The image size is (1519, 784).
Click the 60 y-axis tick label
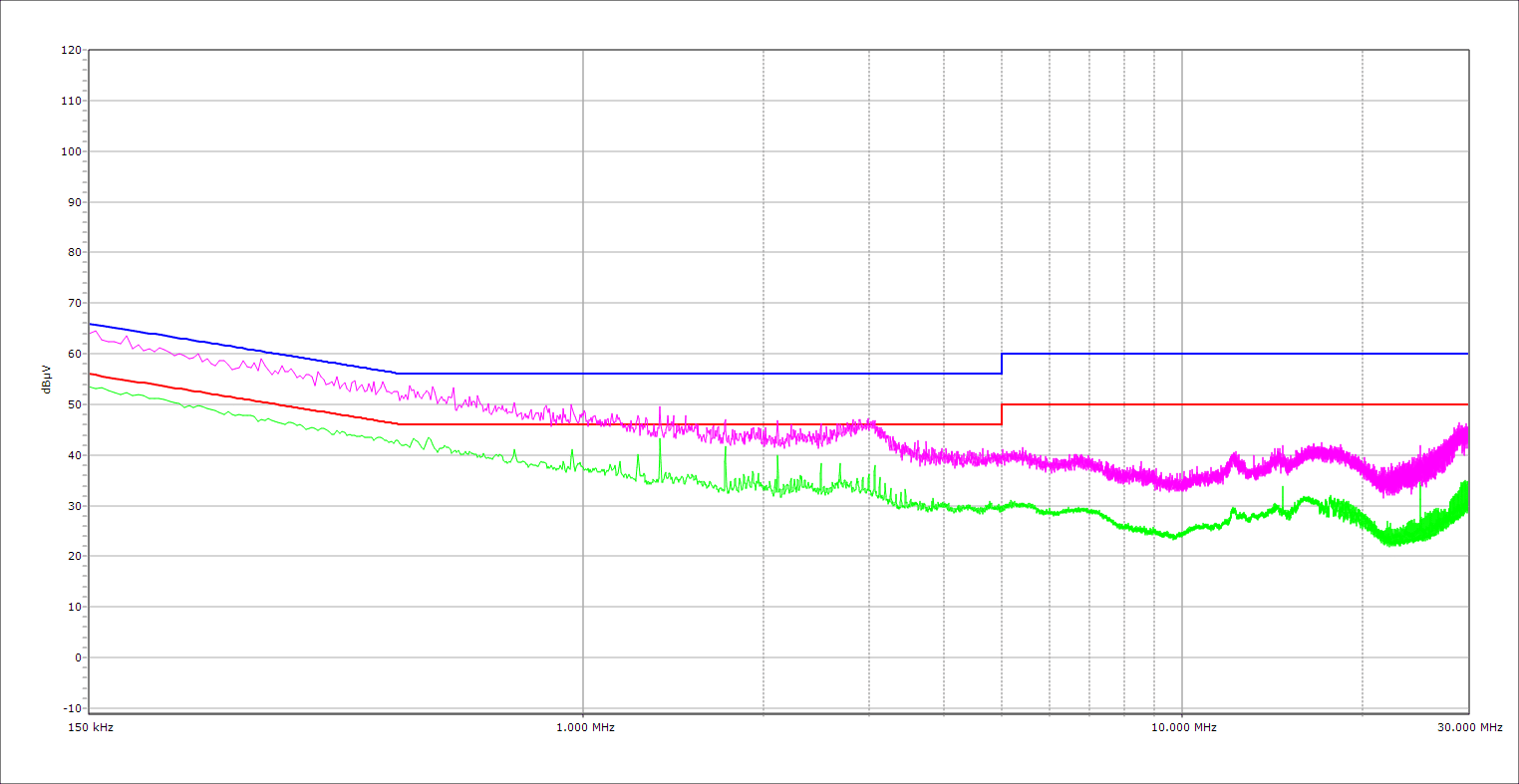73,354
